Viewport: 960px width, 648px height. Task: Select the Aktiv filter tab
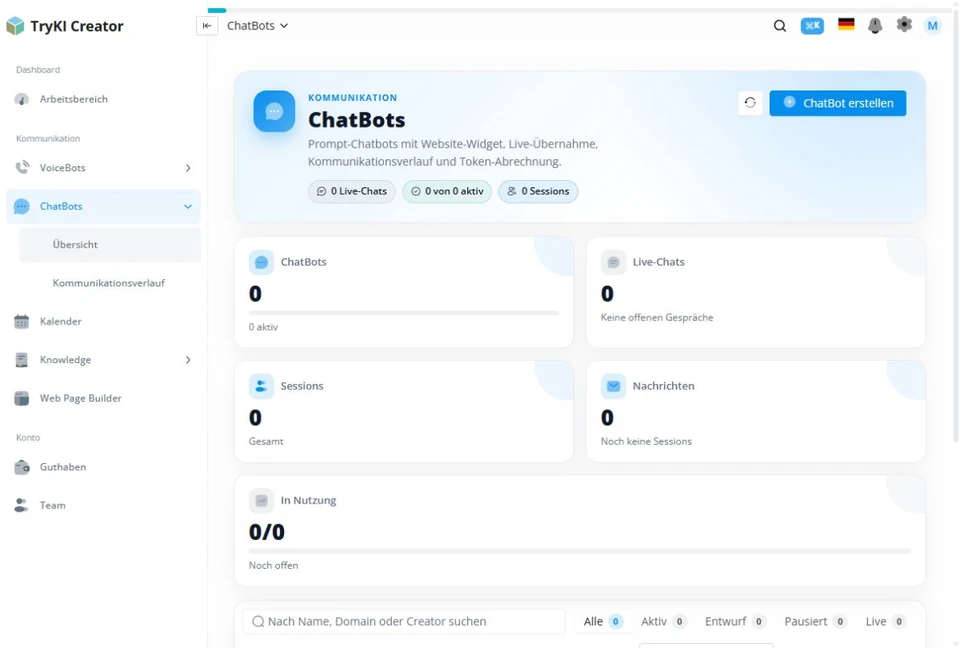663,622
